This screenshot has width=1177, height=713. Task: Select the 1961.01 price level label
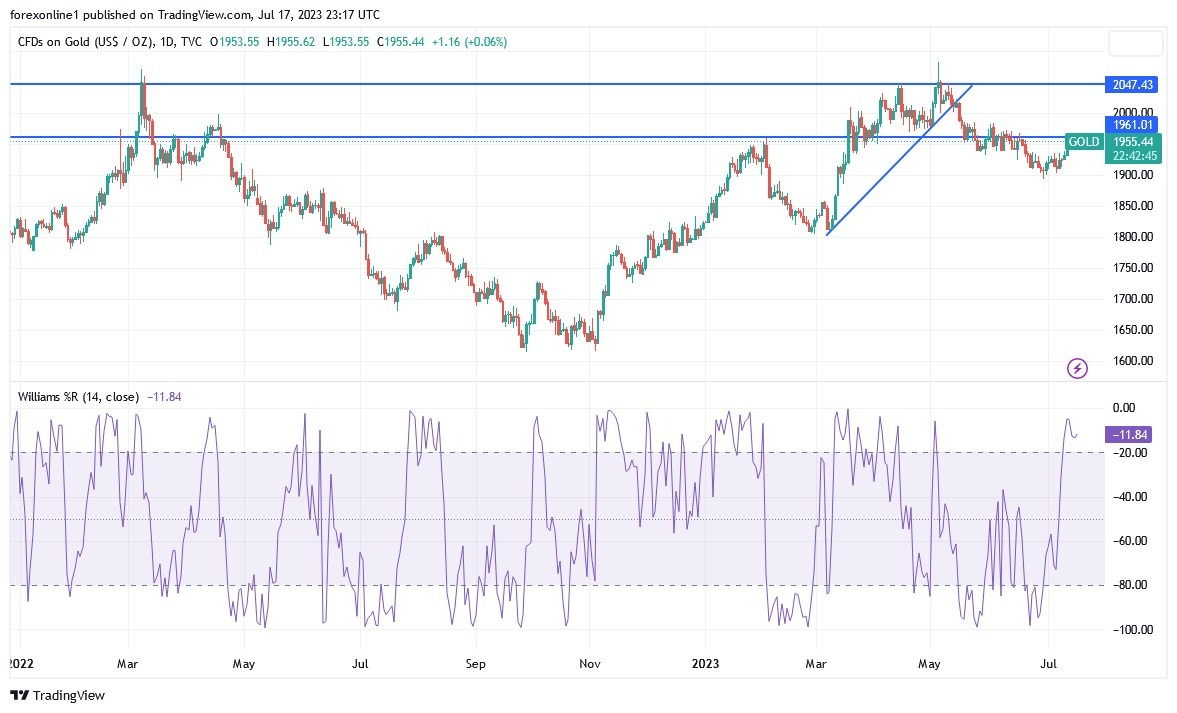[x=1132, y=125]
